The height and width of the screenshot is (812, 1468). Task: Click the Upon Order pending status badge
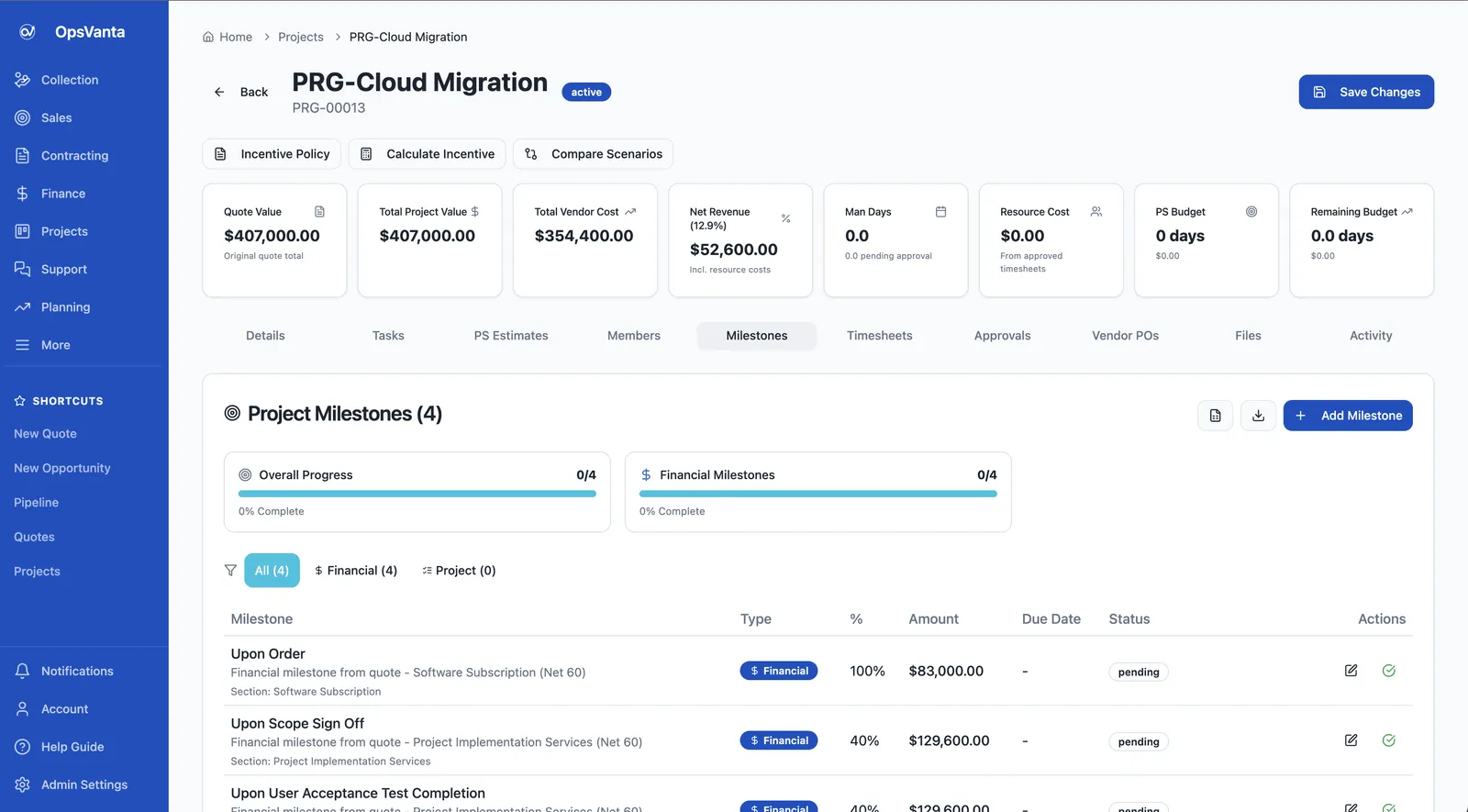click(1139, 672)
